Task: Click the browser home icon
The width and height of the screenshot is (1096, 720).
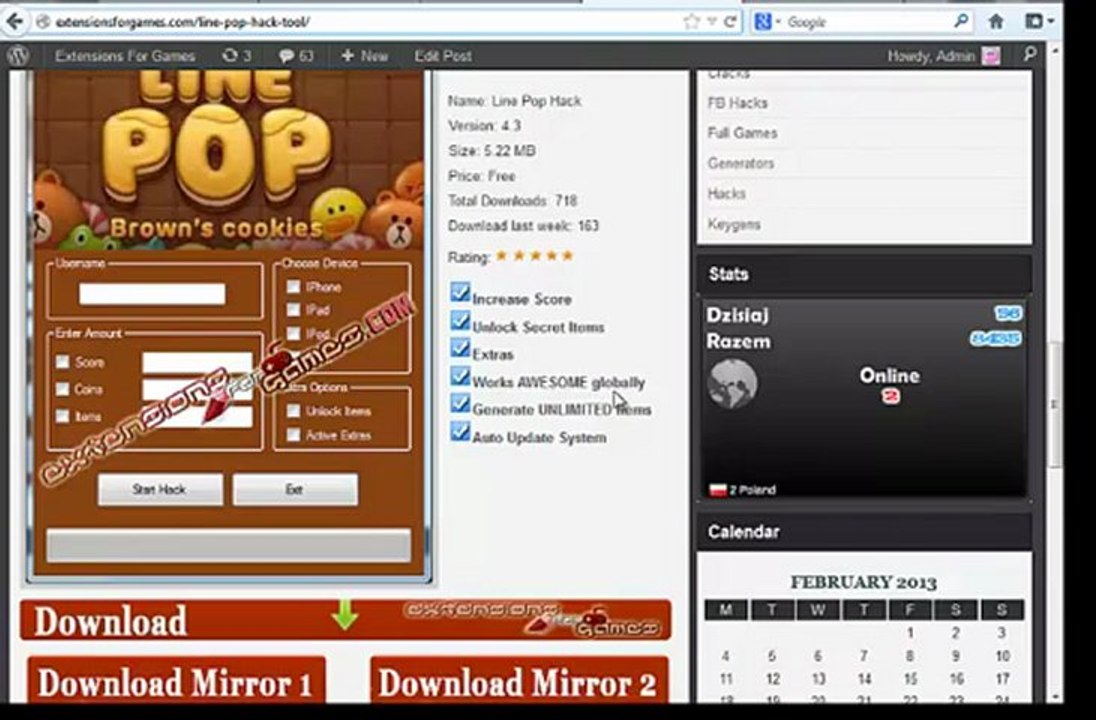Action: pyautogui.click(x=995, y=22)
